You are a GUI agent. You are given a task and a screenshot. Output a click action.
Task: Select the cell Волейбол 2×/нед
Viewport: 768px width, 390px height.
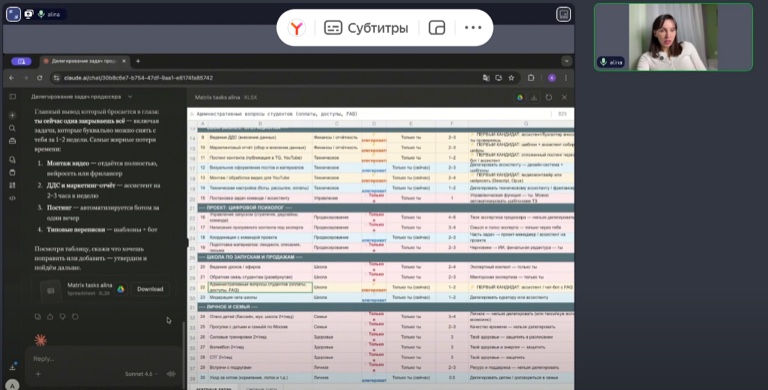coord(260,347)
